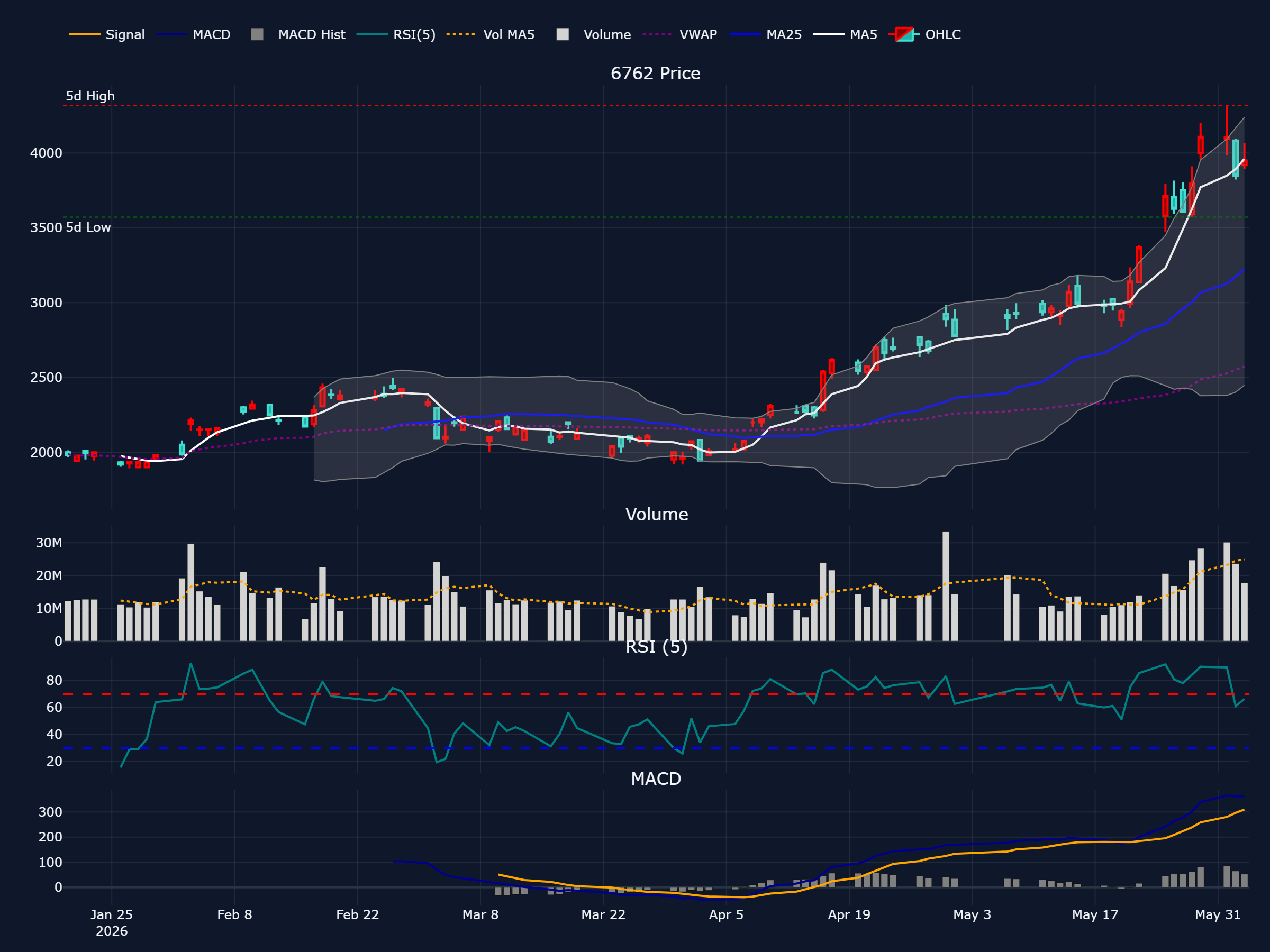
Task: Click the "5d Low" annotation label
Action: tap(88, 227)
